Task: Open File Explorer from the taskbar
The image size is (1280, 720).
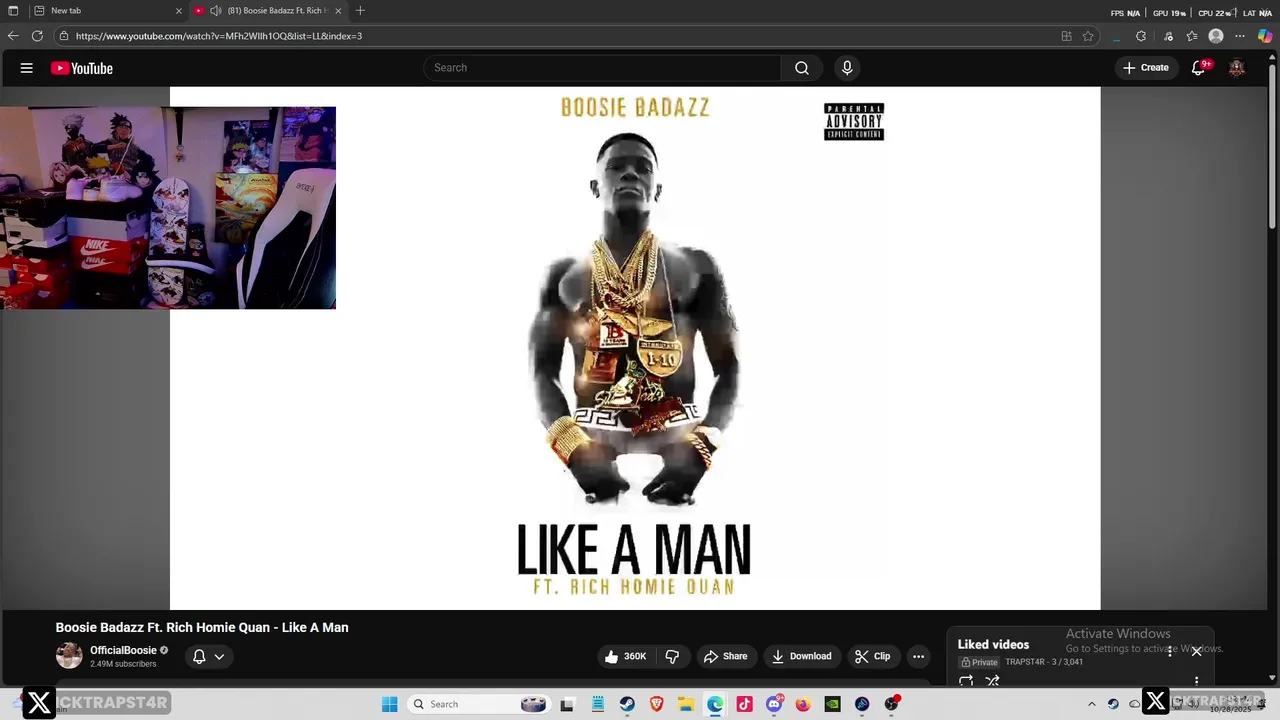Action: 686,704
